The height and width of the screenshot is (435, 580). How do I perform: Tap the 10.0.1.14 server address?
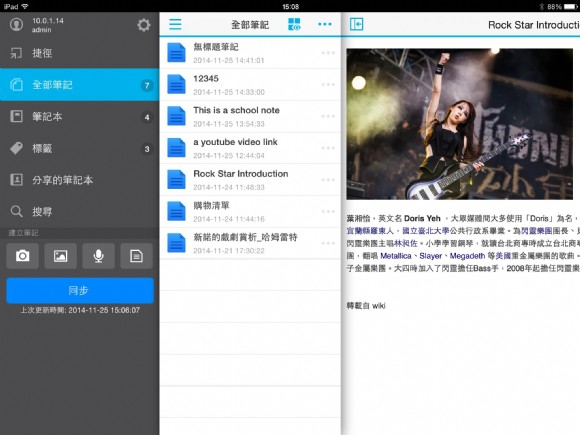click(x=48, y=21)
